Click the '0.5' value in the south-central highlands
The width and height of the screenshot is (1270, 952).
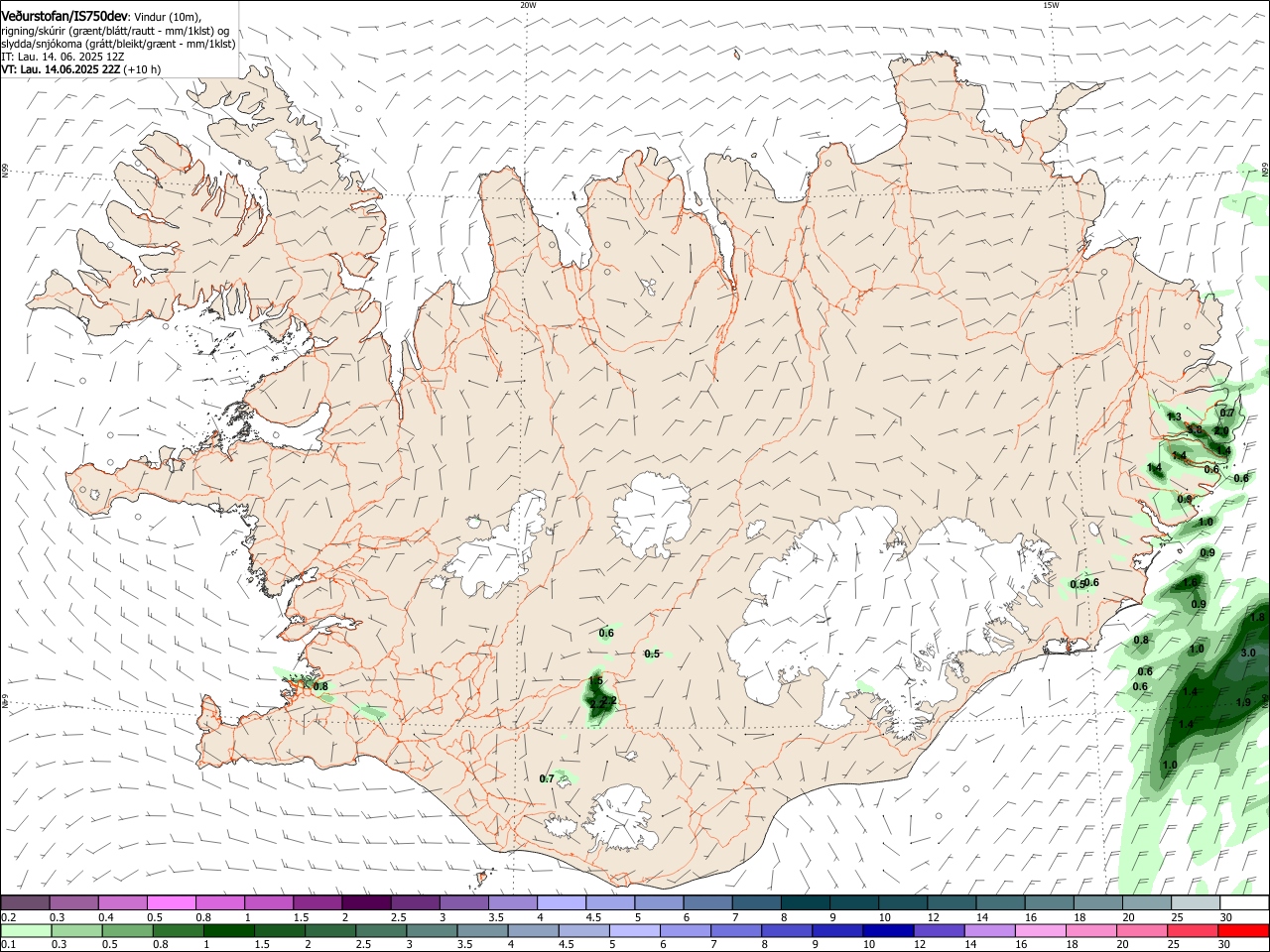pyautogui.click(x=652, y=654)
